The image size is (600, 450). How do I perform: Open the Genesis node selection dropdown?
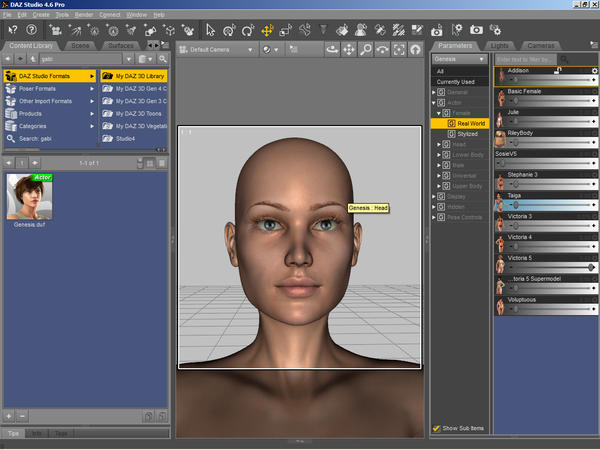click(x=459, y=59)
